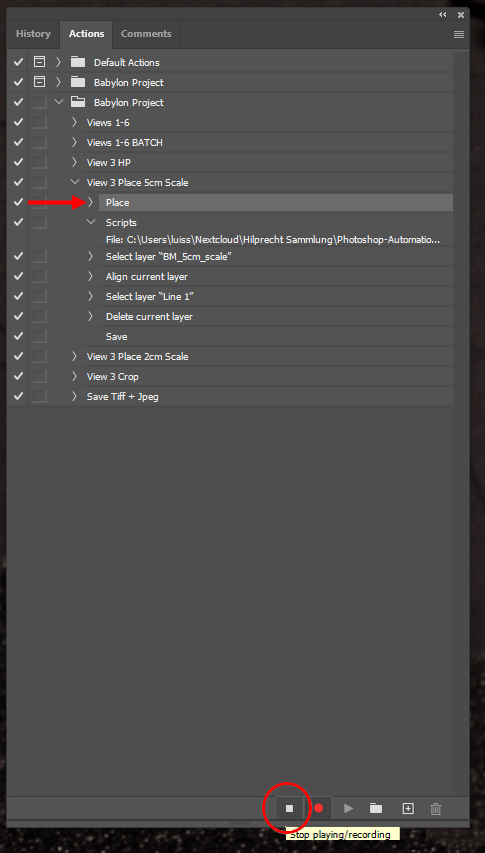Collapse the panel with the double-arrow icon

coord(443,15)
